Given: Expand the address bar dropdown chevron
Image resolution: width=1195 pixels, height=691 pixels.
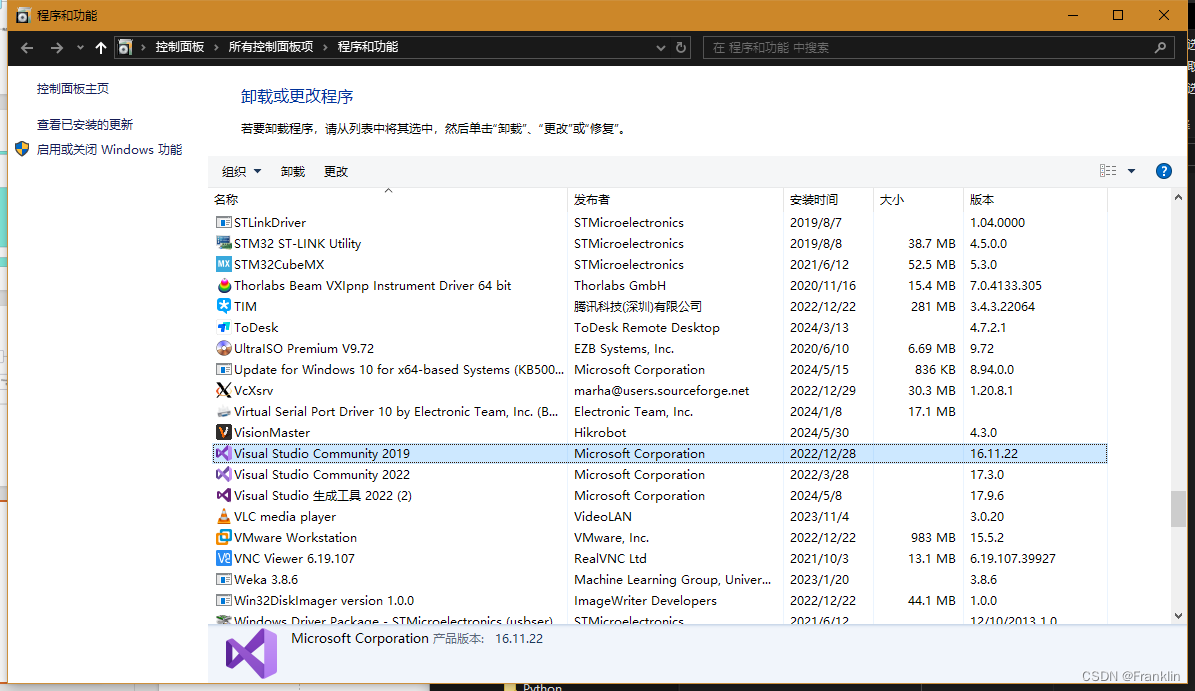Looking at the screenshot, I should (x=659, y=47).
